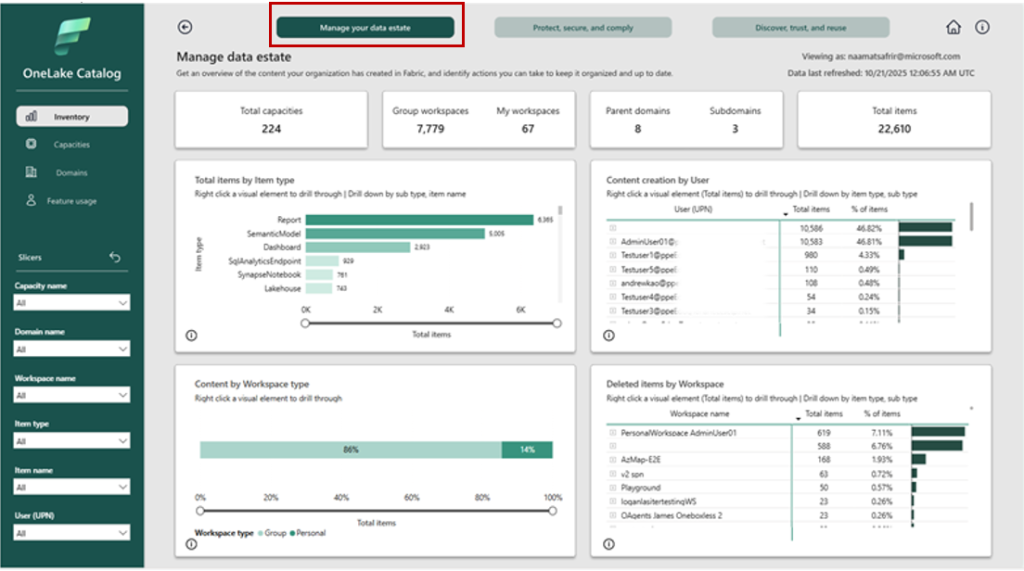Click the Inventory navigation button
This screenshot has width=1024, height=571.
[x=71, y=117]
